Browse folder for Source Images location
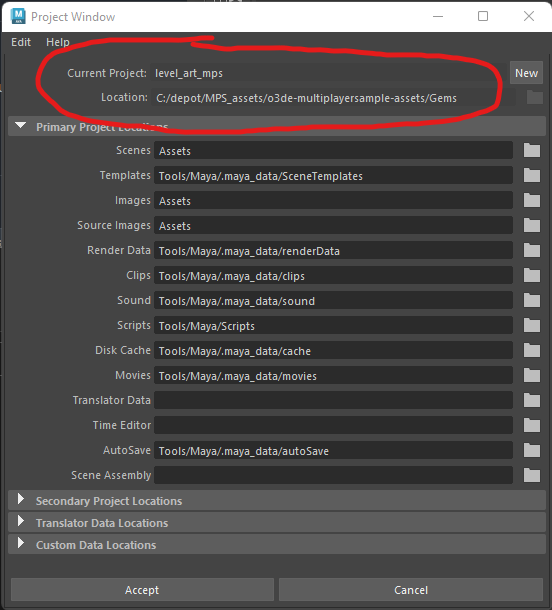This screenshot has height=610, width=552. coord(532,225)
